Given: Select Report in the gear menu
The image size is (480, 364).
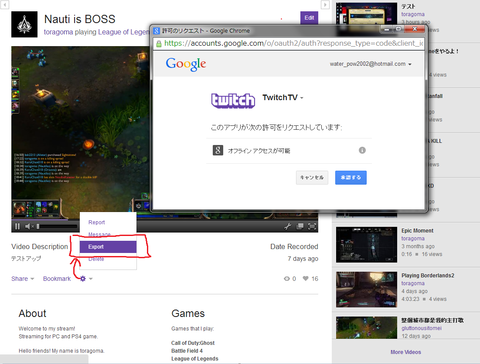Looking at the screenshot, I should tap(97, 222).
